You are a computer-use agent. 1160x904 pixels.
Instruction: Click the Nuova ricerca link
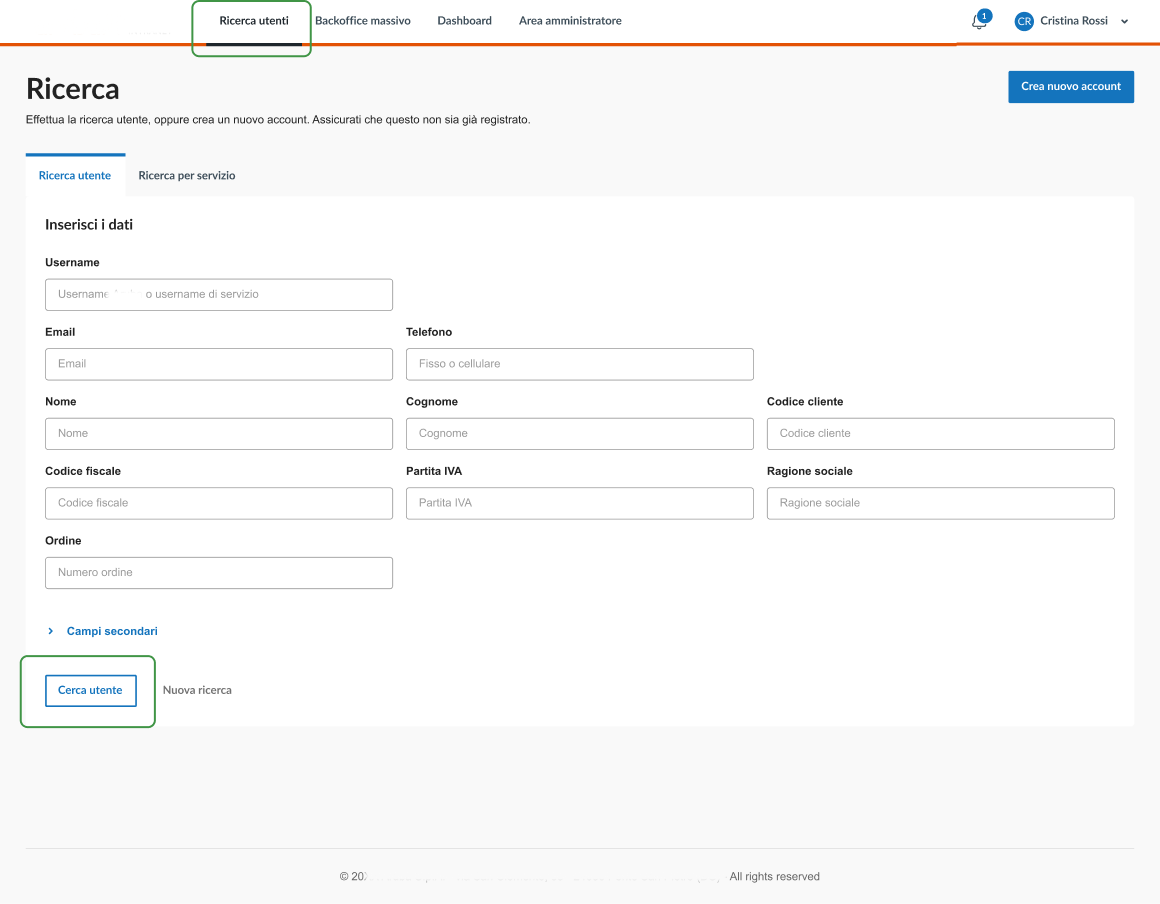coord(197,690)
